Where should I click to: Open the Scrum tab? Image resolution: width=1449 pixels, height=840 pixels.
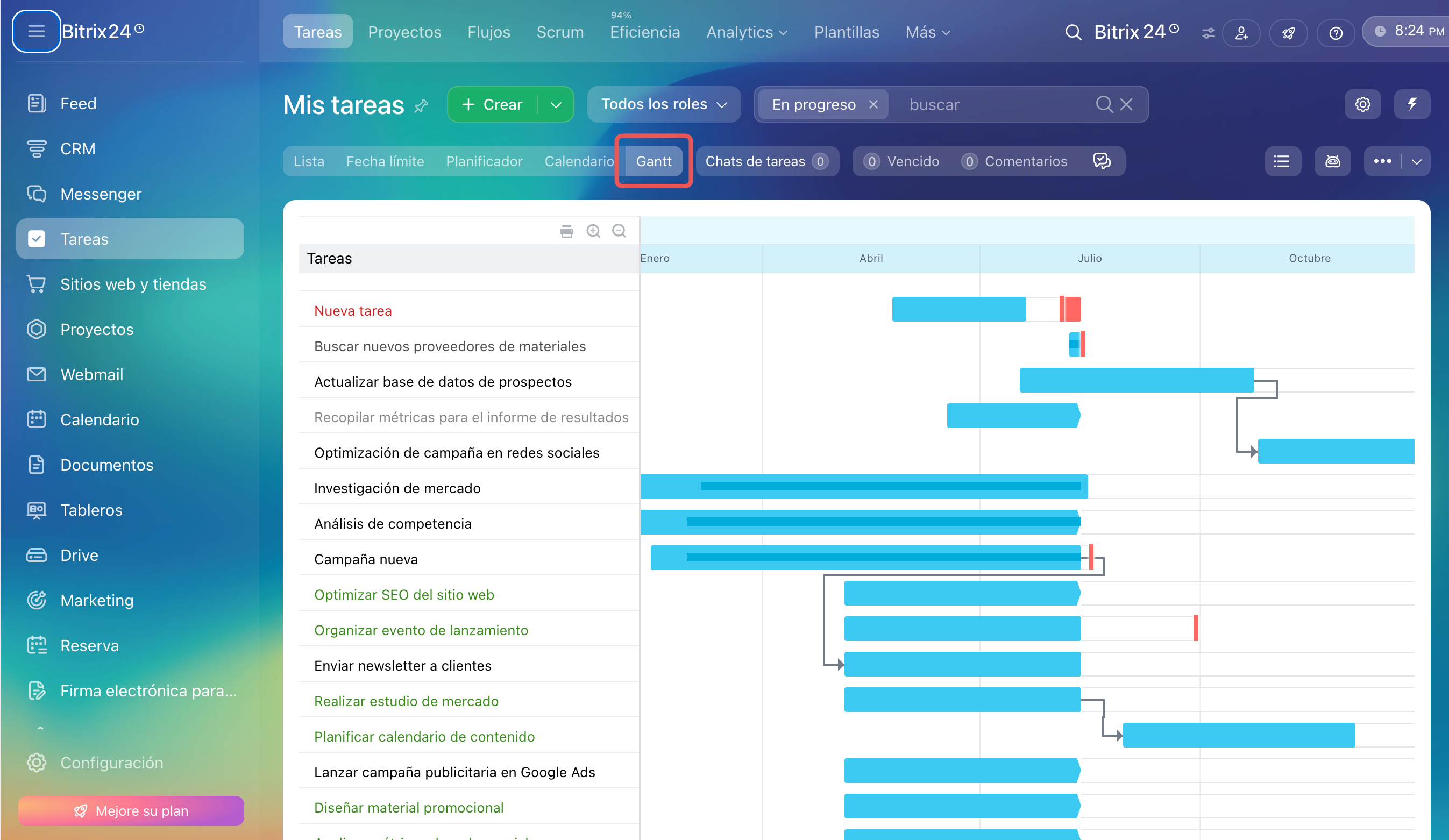(559, 32)
